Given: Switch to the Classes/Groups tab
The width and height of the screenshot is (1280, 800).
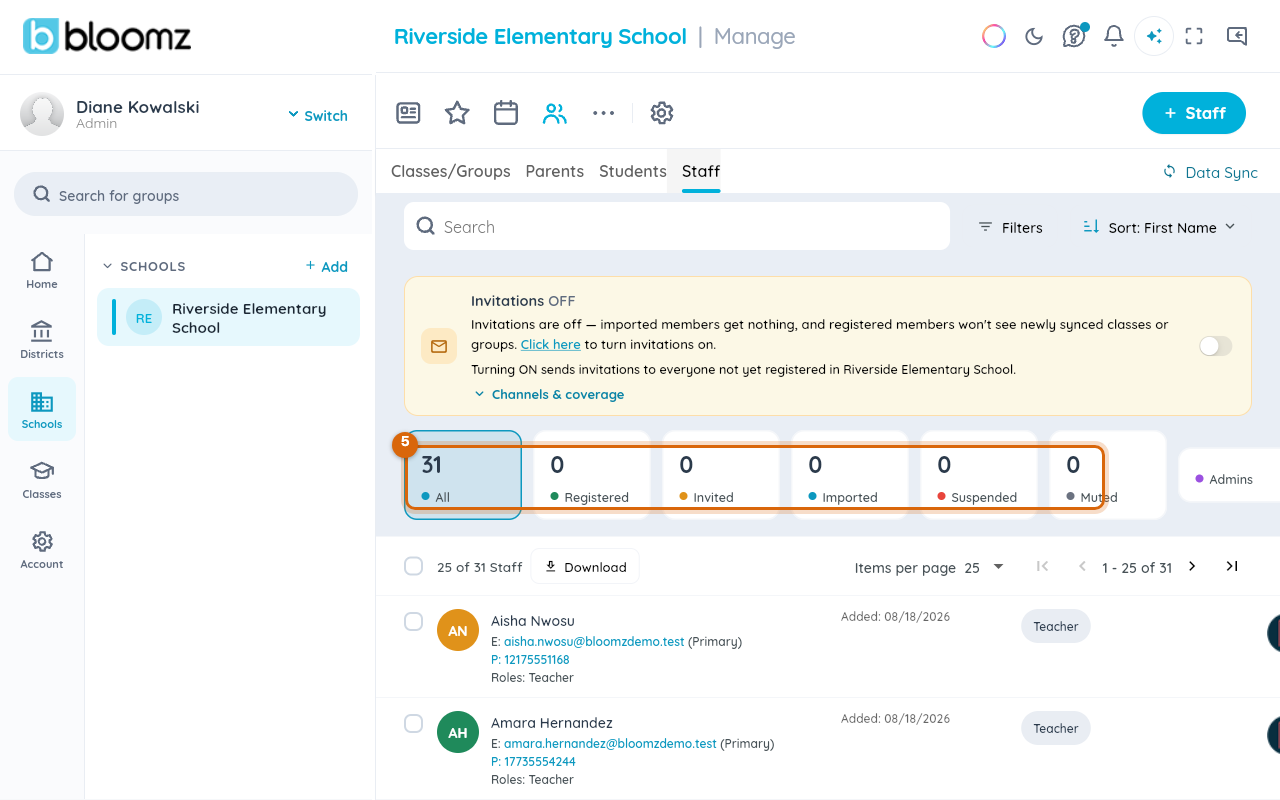Looking at the screenshot, I should click(451, 171).
